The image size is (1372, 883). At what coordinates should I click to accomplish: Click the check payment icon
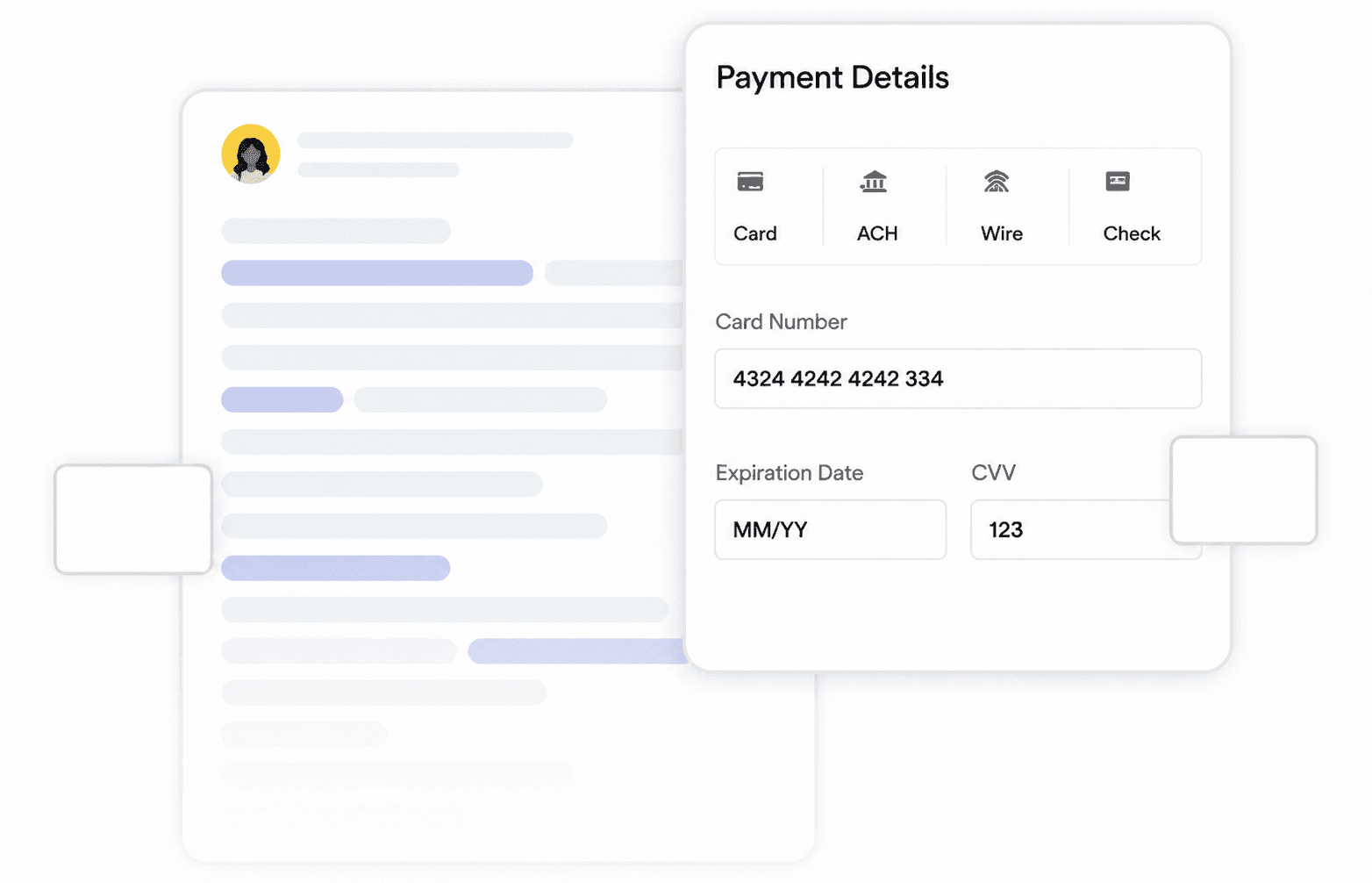pyautogui.click(x=1118, y=182)
